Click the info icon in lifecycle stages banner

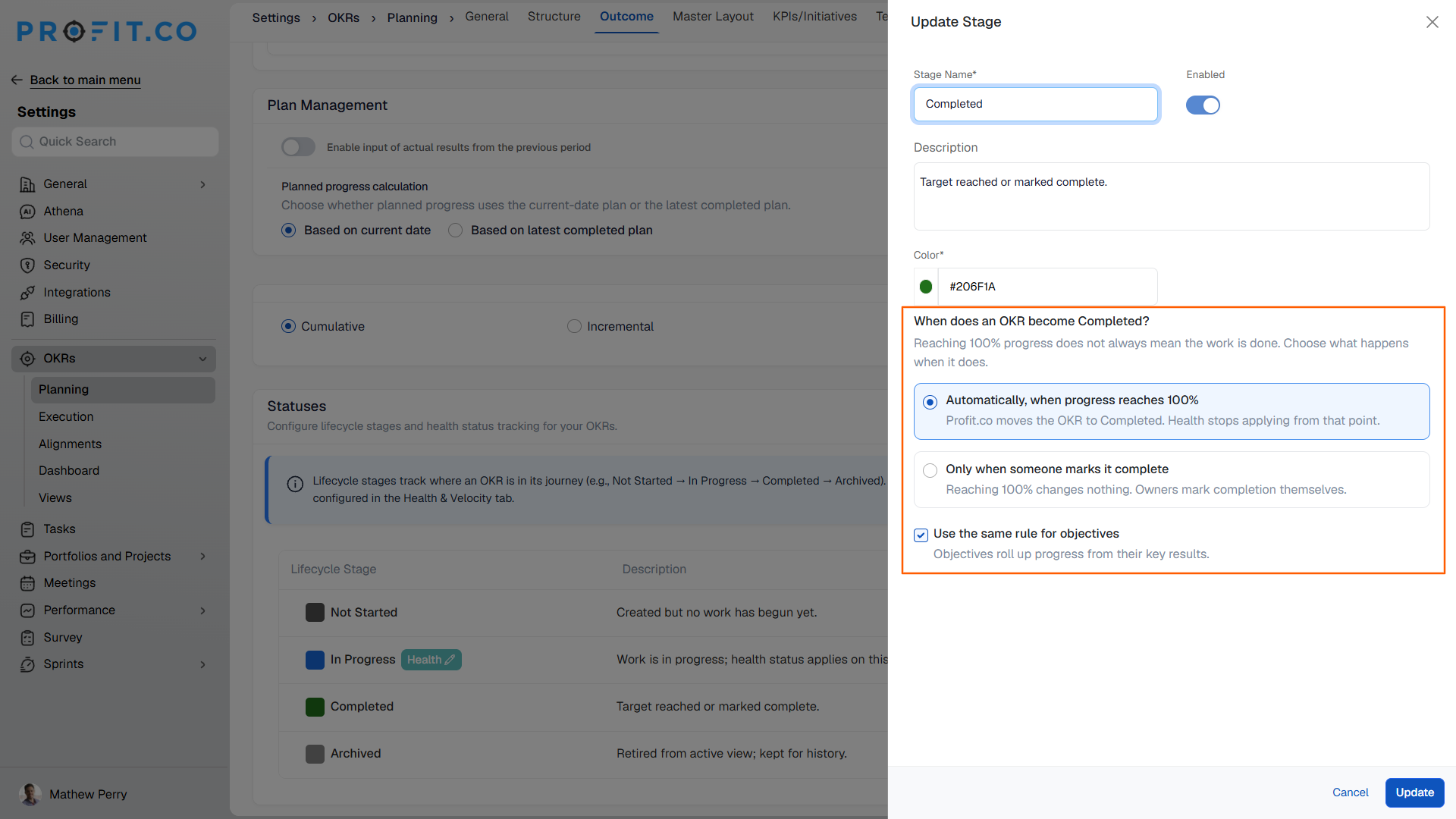point(295,484)
